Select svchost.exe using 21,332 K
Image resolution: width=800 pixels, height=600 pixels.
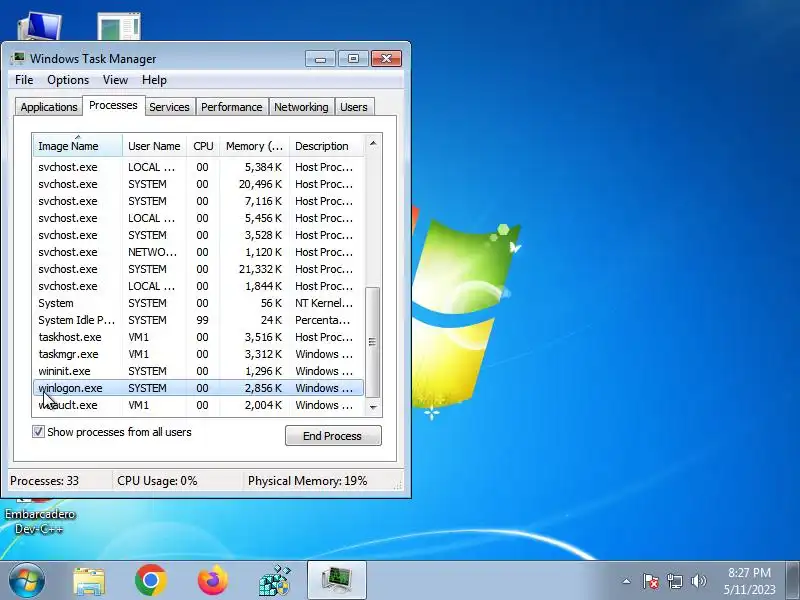[198, 269]
